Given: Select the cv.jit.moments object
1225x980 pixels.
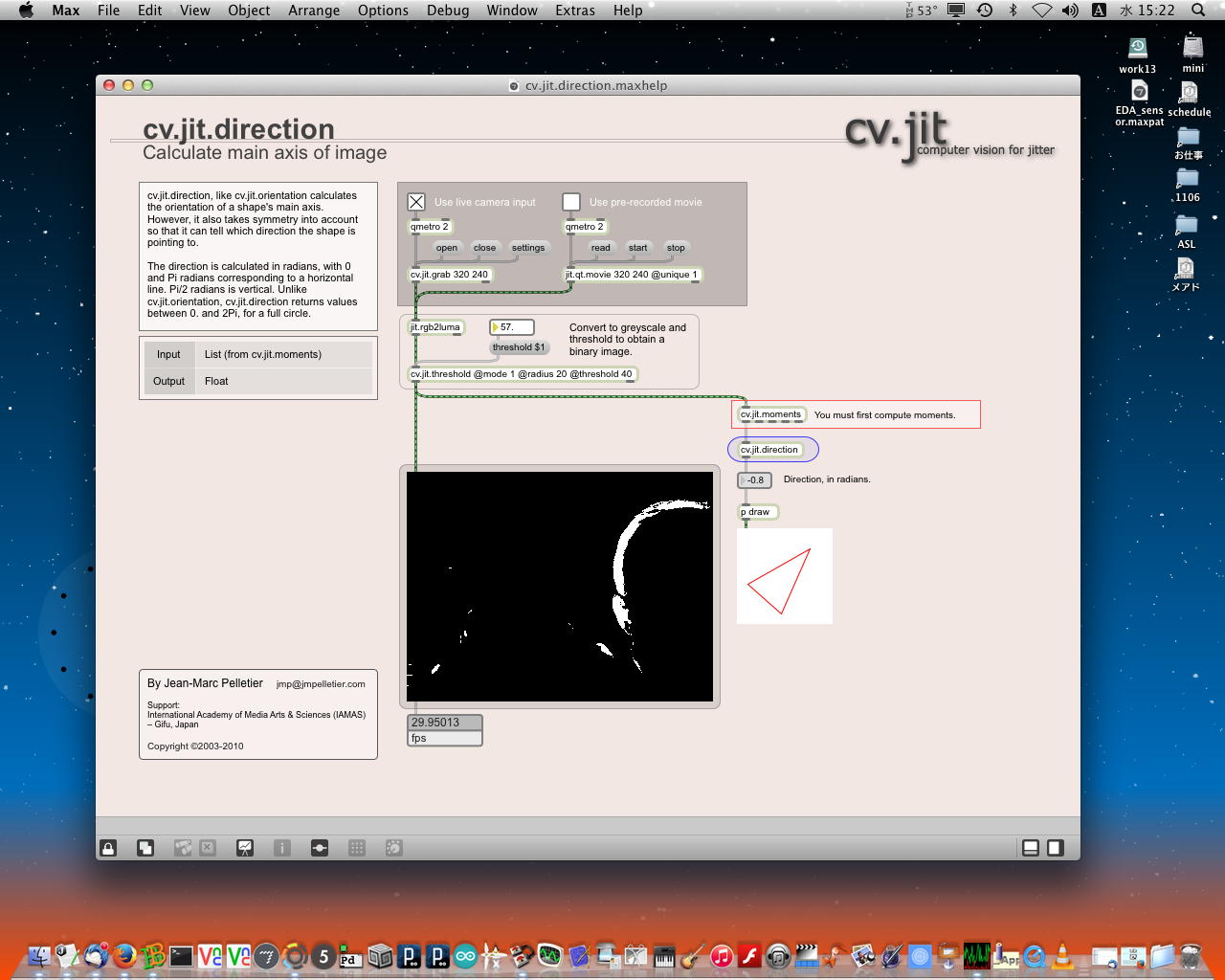Looking at the screenshot, I should pos(771,414).
